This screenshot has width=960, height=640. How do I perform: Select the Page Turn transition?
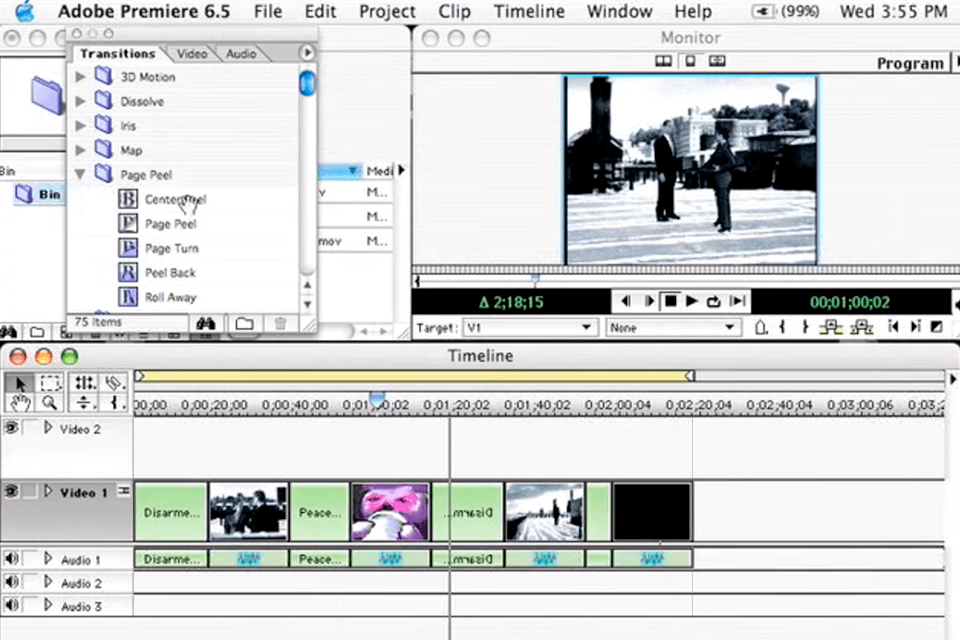point(172,248)
